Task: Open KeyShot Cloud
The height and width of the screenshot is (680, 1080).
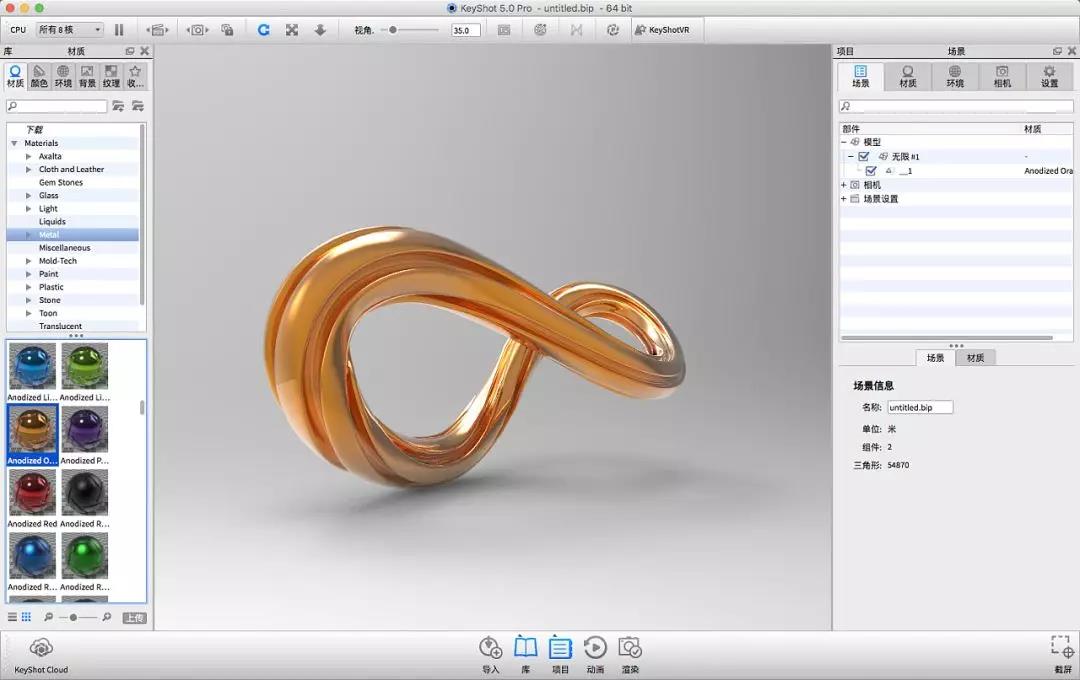Action: click(41, 655)
